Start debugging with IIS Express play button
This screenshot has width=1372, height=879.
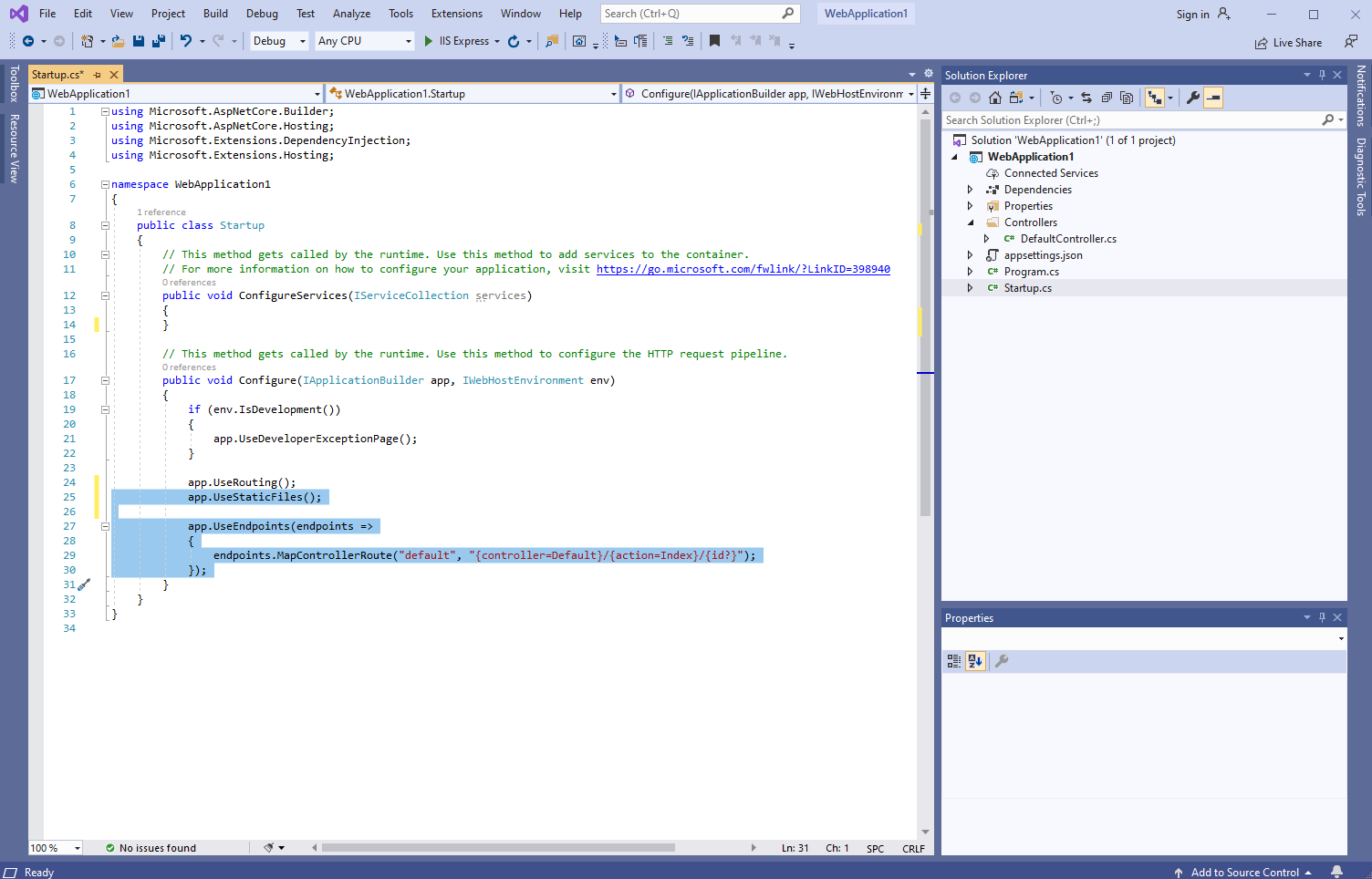coord(429,41)
